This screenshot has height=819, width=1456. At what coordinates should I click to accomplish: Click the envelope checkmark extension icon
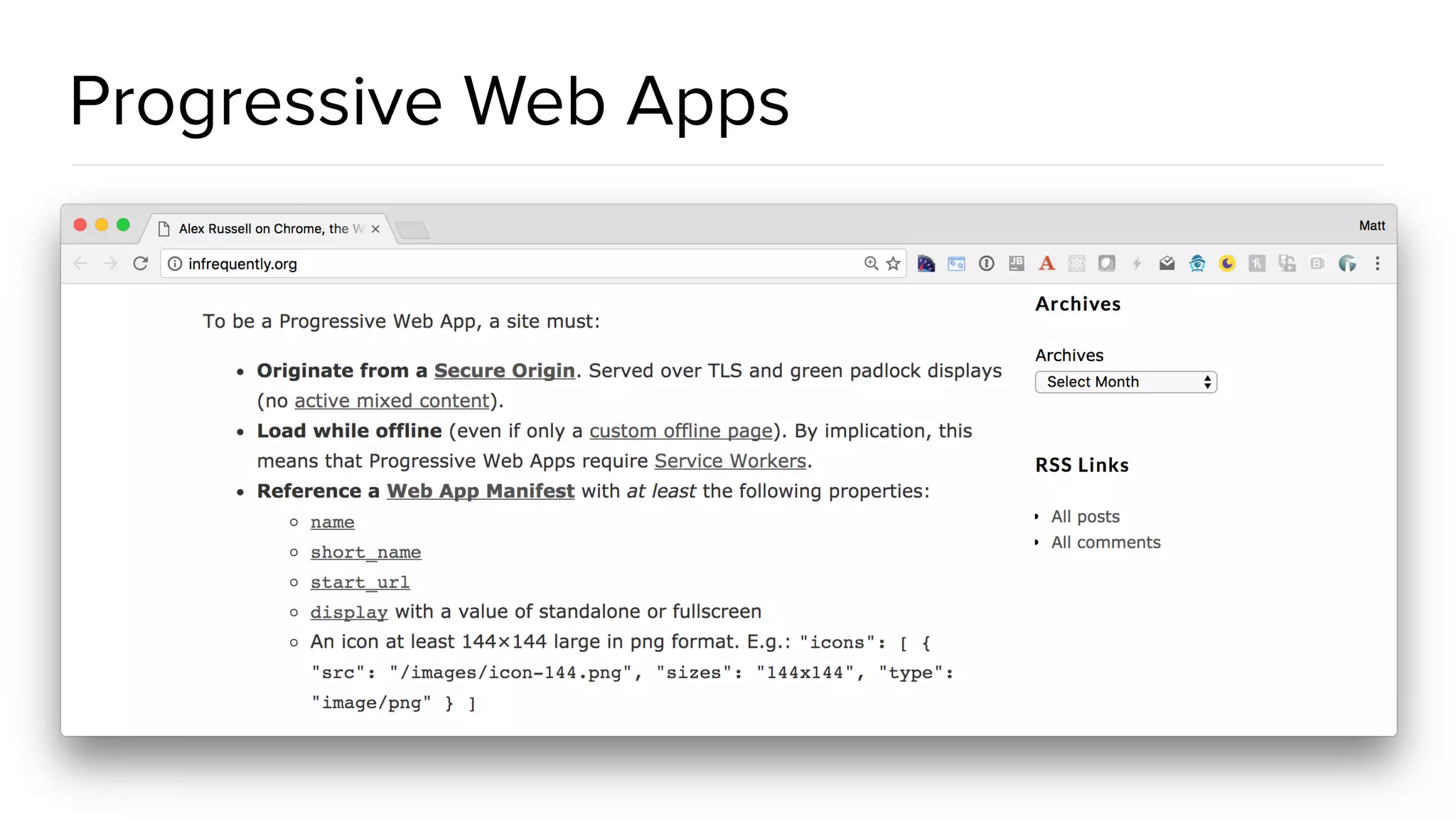click(1167, 264)
